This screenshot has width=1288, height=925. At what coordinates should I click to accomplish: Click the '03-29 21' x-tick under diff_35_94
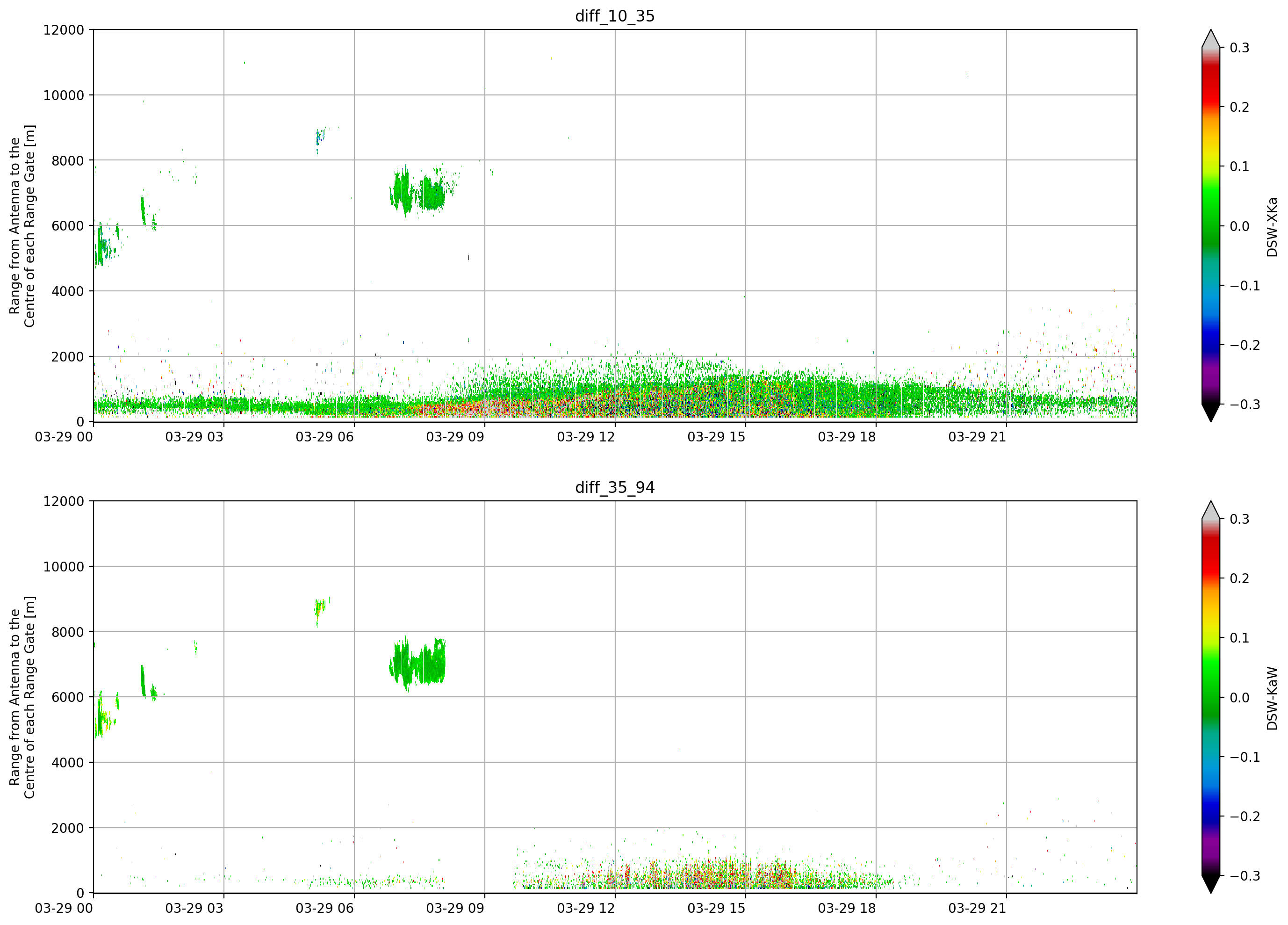pyautogui.click(x=978, y=909)
